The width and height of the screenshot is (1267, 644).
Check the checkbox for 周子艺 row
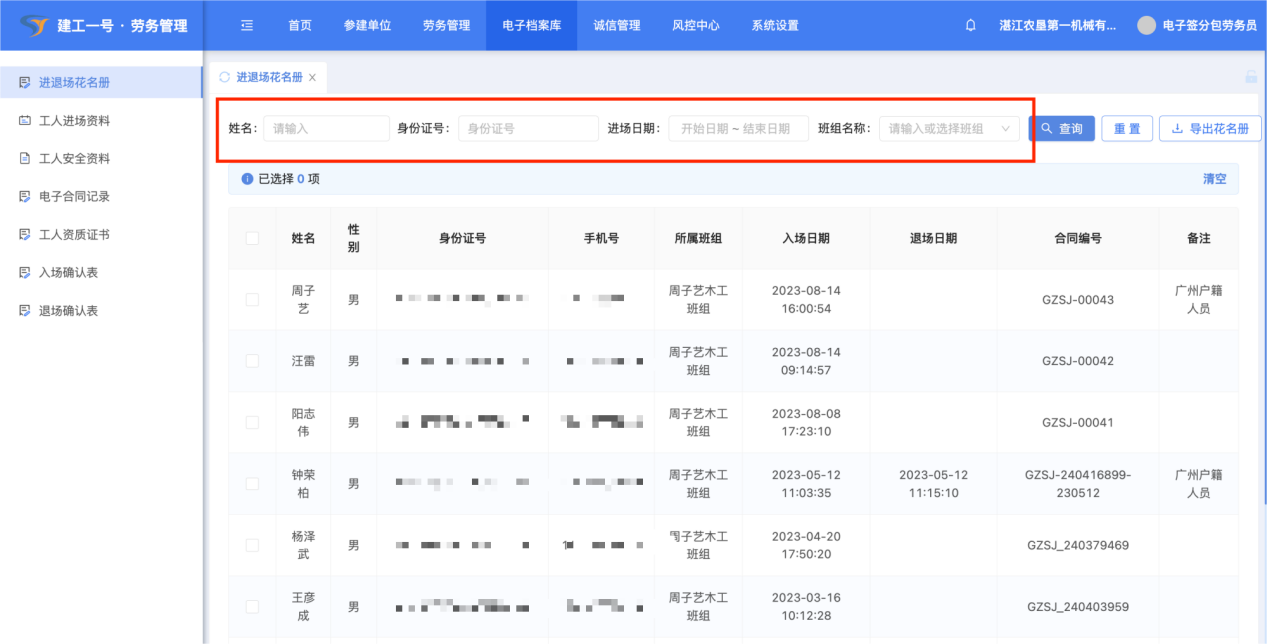point(252,300)
